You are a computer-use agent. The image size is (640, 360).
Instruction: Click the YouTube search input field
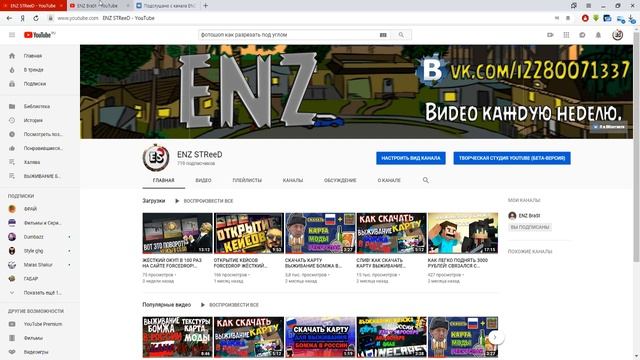[288, 35]
